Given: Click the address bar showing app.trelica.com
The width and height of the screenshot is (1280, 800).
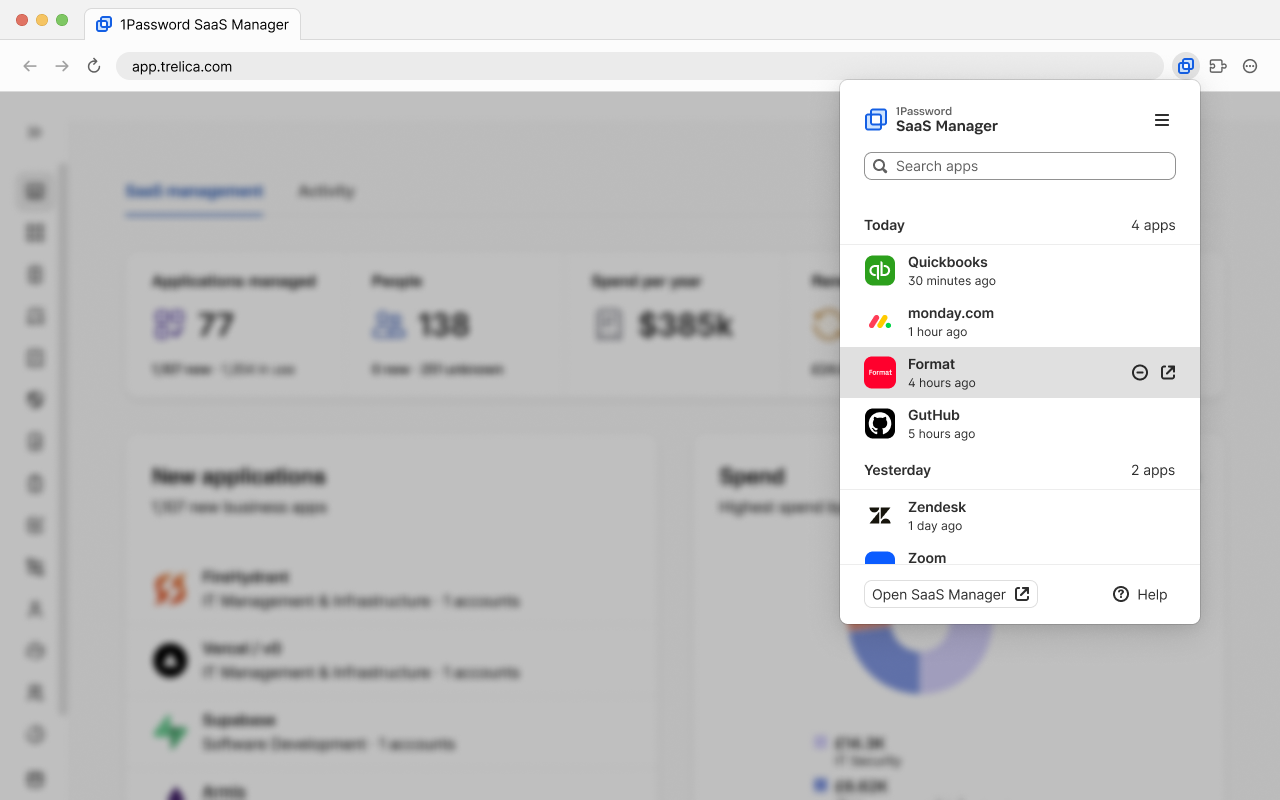Looking at the screenshot, I should pyautogui.click(x=640, y=66).
